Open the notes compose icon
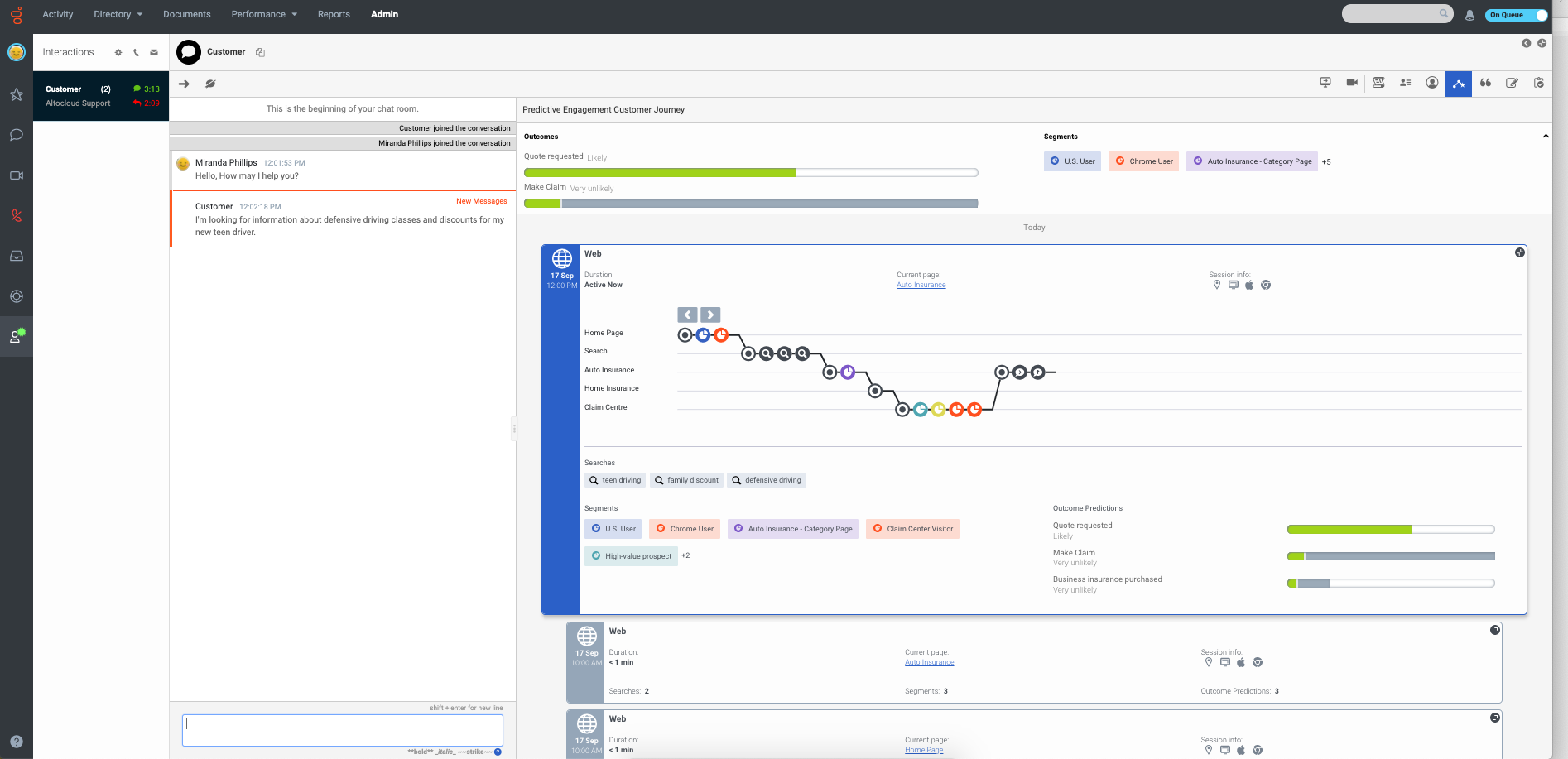This screenshot has height=759, width=1568. (1513, 83)
